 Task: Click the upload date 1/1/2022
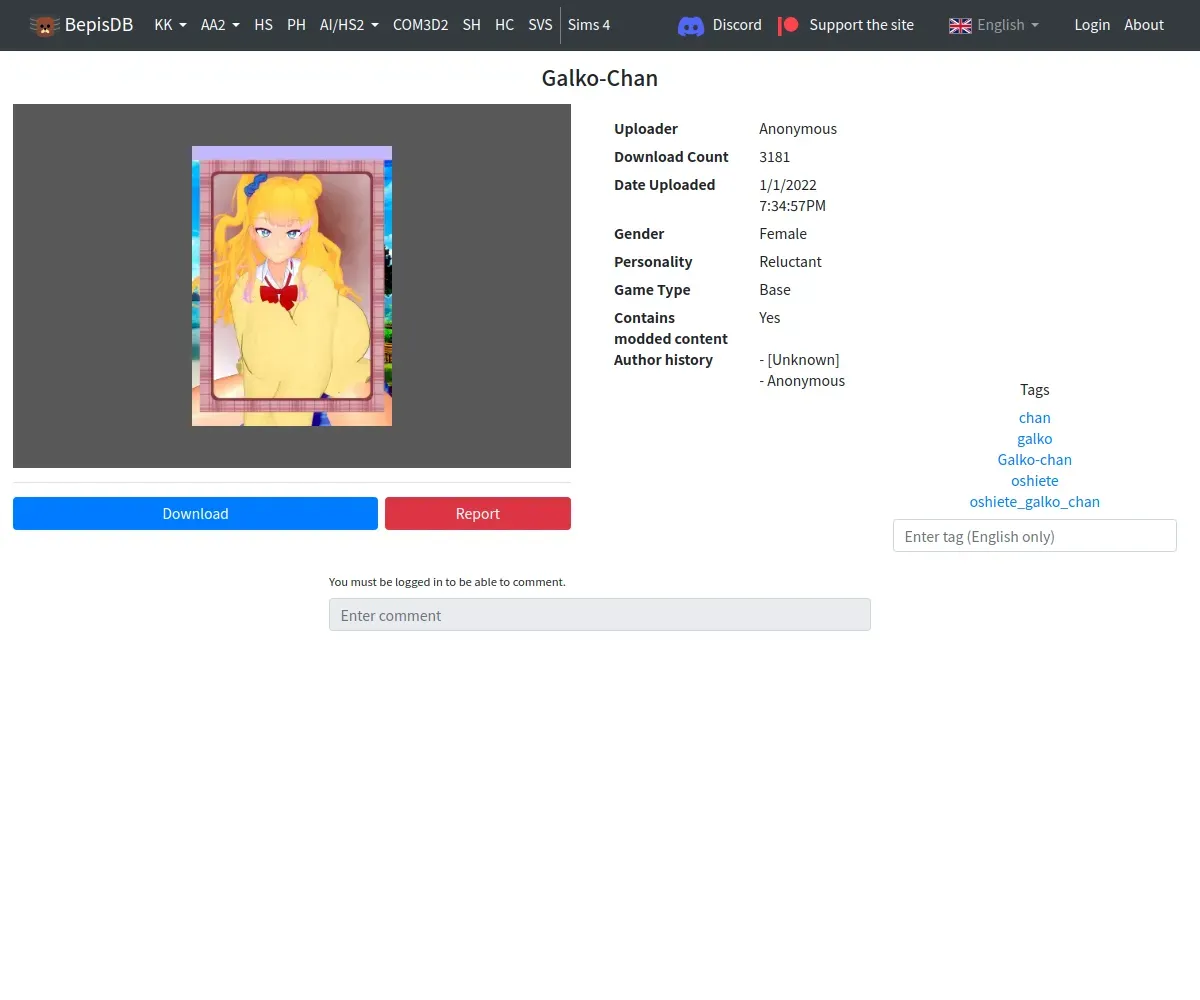click(x=788, y=185)
